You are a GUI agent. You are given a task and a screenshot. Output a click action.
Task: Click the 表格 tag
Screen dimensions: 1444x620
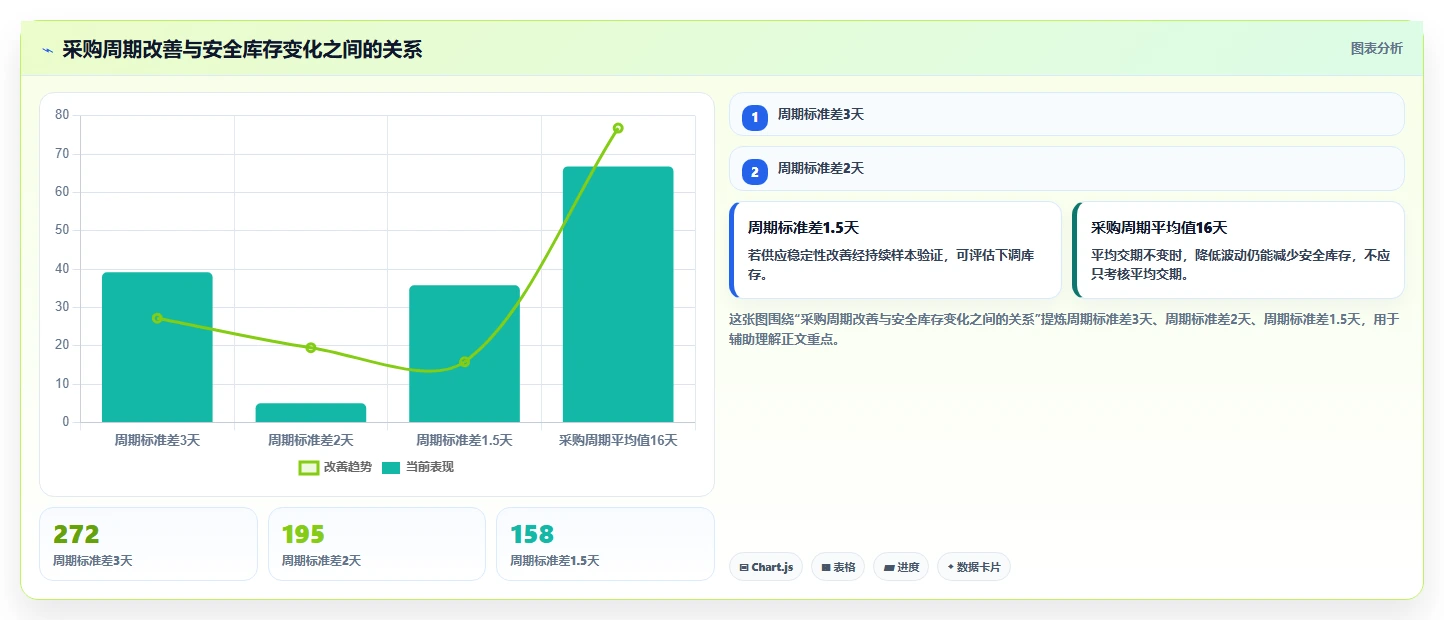point(838,567)
